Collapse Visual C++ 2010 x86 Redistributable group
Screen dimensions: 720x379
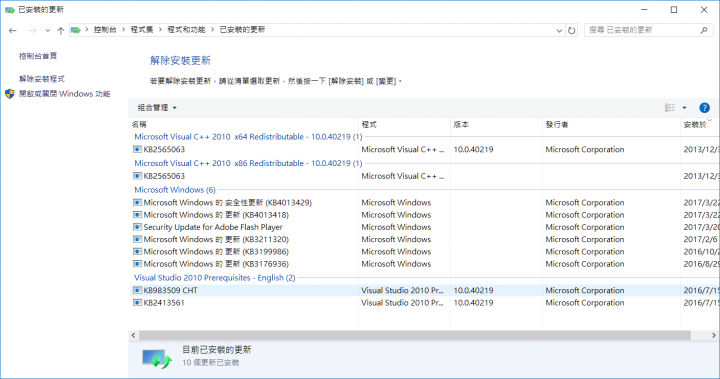248,164
